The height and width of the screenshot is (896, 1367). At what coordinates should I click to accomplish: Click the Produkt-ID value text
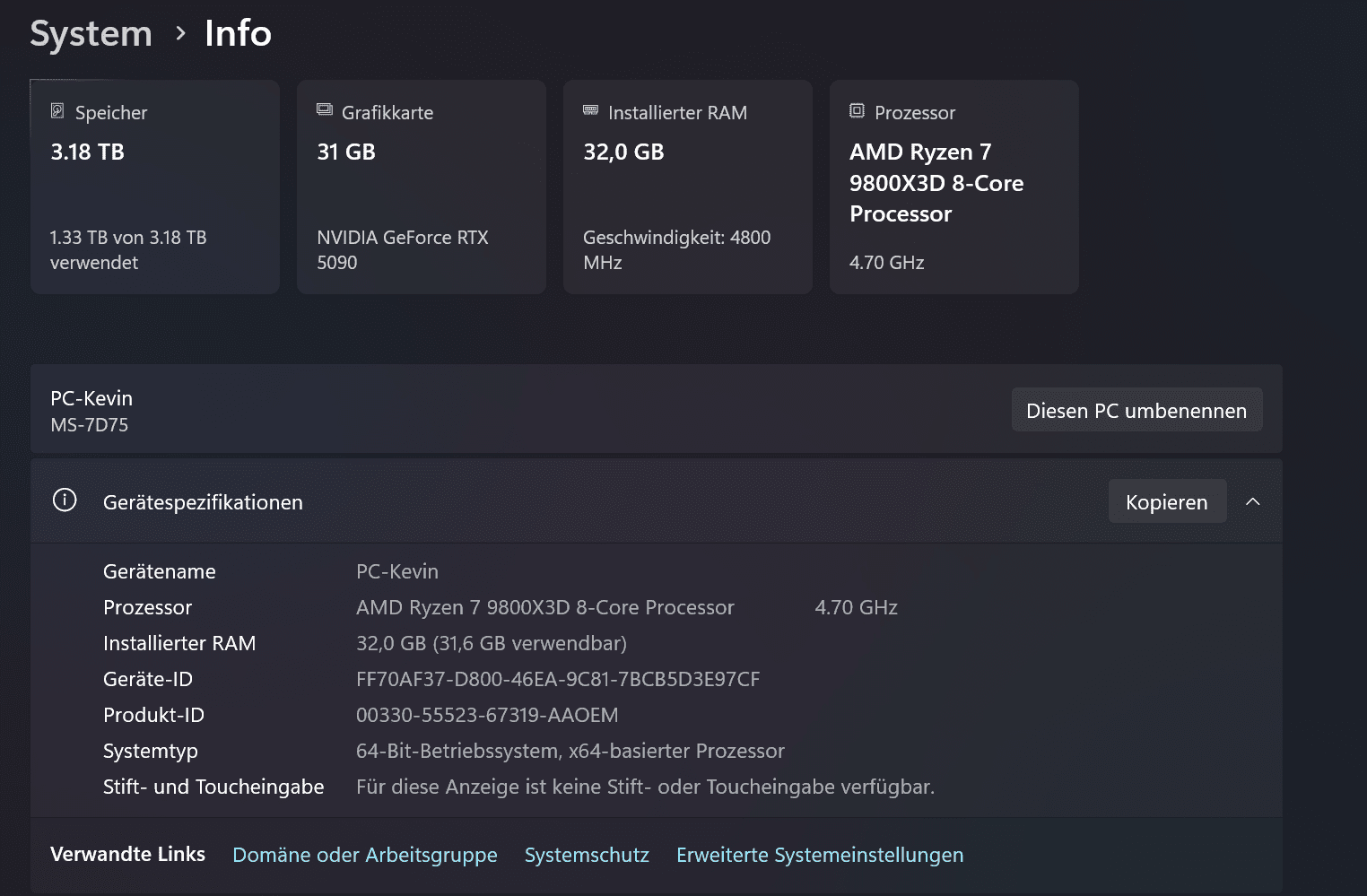pos(486,715)
